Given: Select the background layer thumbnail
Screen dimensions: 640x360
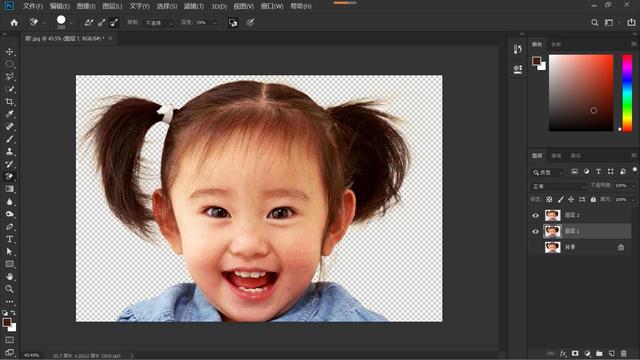Looking at the screenshot, I should point(553,247).
